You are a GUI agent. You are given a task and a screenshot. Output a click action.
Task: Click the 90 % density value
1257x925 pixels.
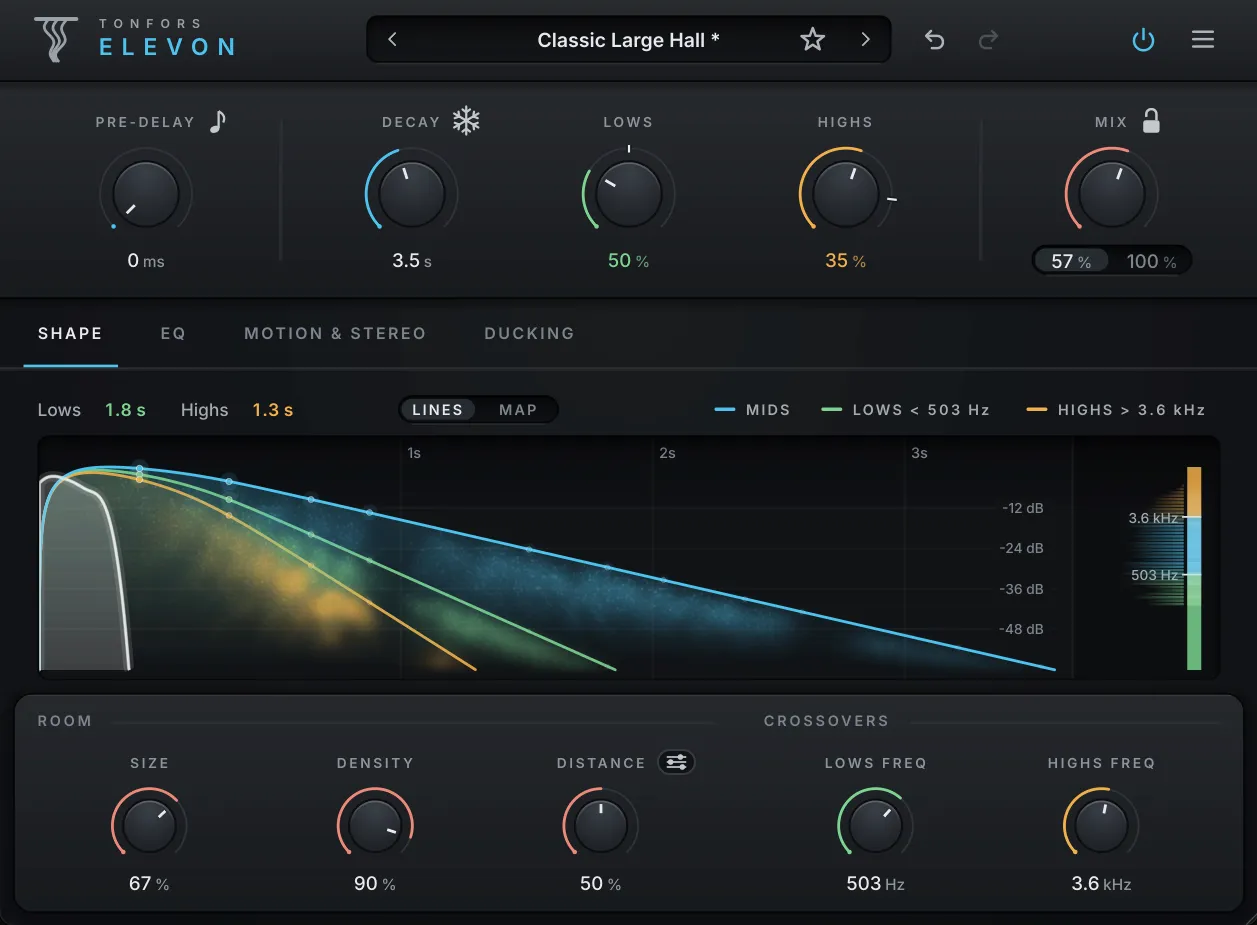(x=375, y=884)
